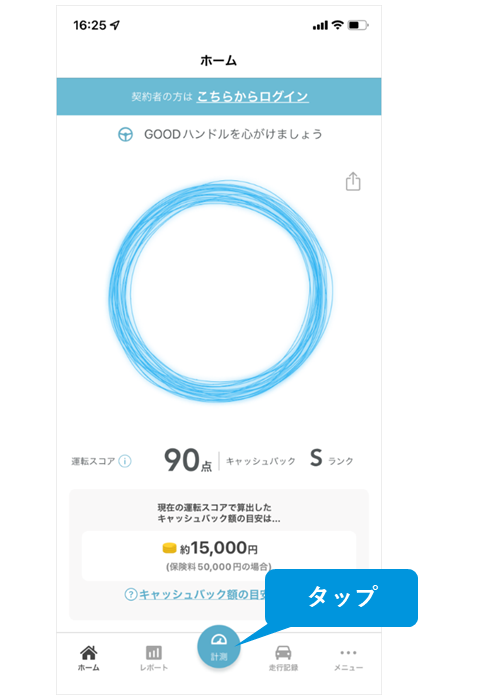This screenshot has height=700, width=500.
Task: Tap the 計測 speedometer button
Action: point(219,646)
